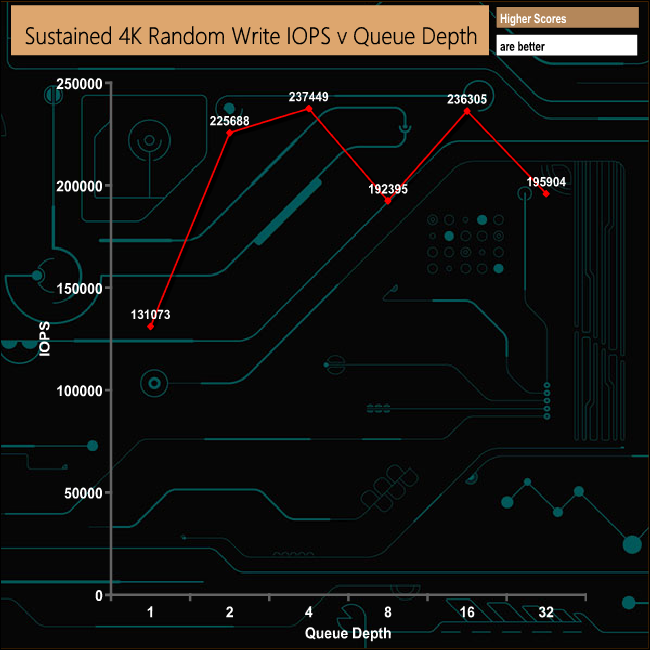This screenshot has width=650, height=650.
Task: Click queue depth label 2 on x-axis
Action: (230, 612)
